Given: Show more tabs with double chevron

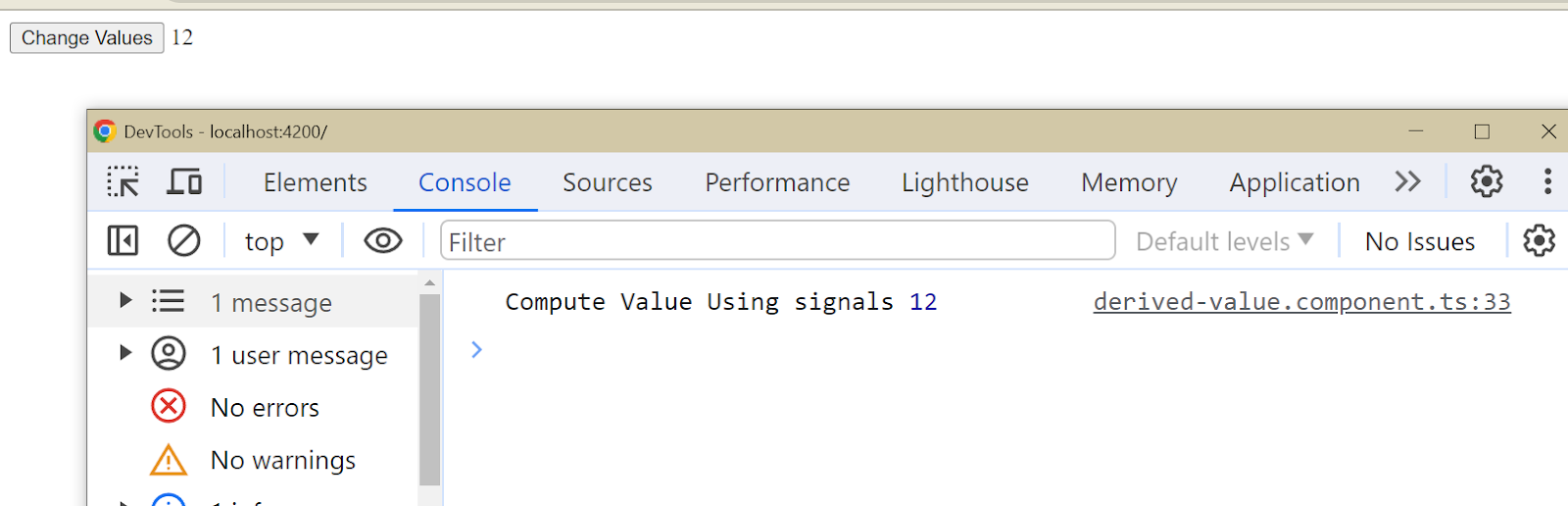Looking at the screenshot, I should click(1408, 181).
